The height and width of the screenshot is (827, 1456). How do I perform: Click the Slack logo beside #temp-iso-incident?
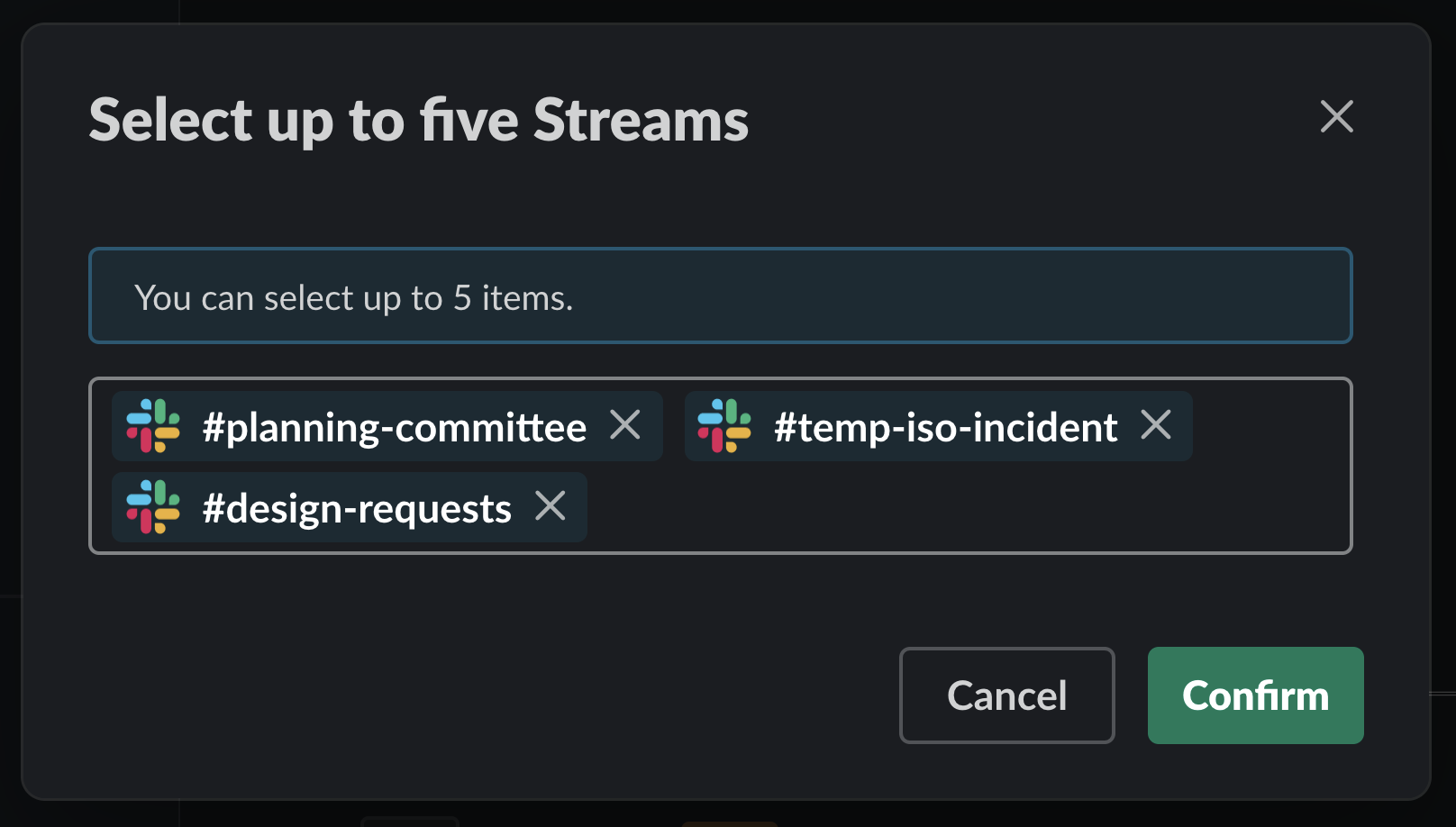pyautogui.click(x=724, y=426)
